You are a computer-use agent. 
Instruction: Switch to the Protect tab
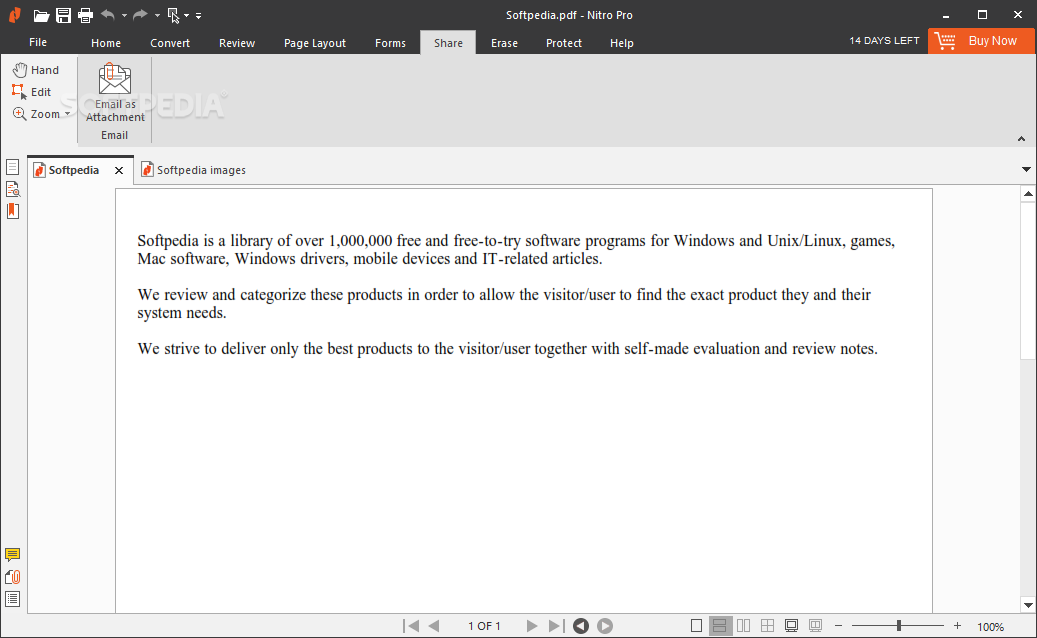tap(563, 43)
